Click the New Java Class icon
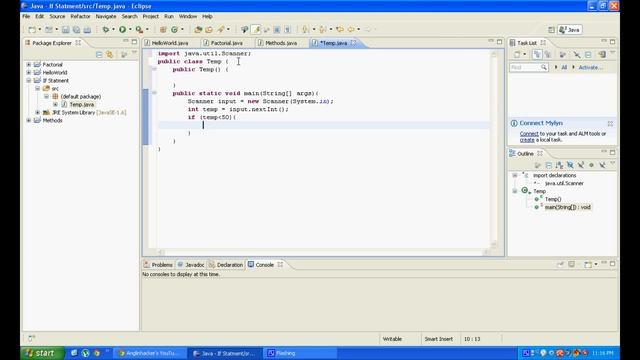 click(175, 29)
